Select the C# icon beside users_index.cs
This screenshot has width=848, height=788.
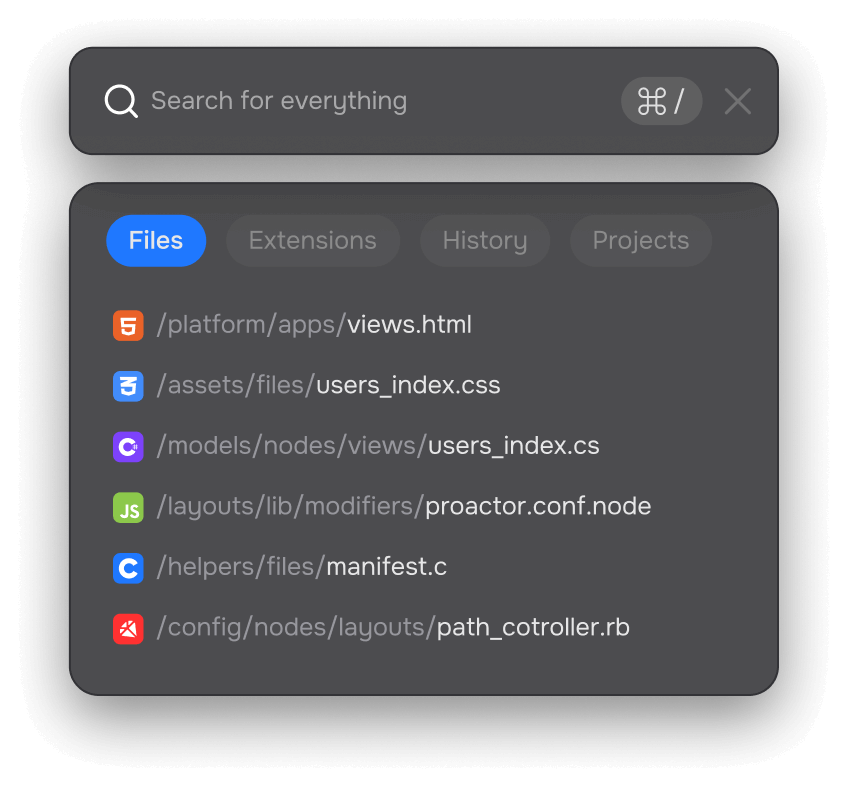pyautogui.click(x=128, y=447)
